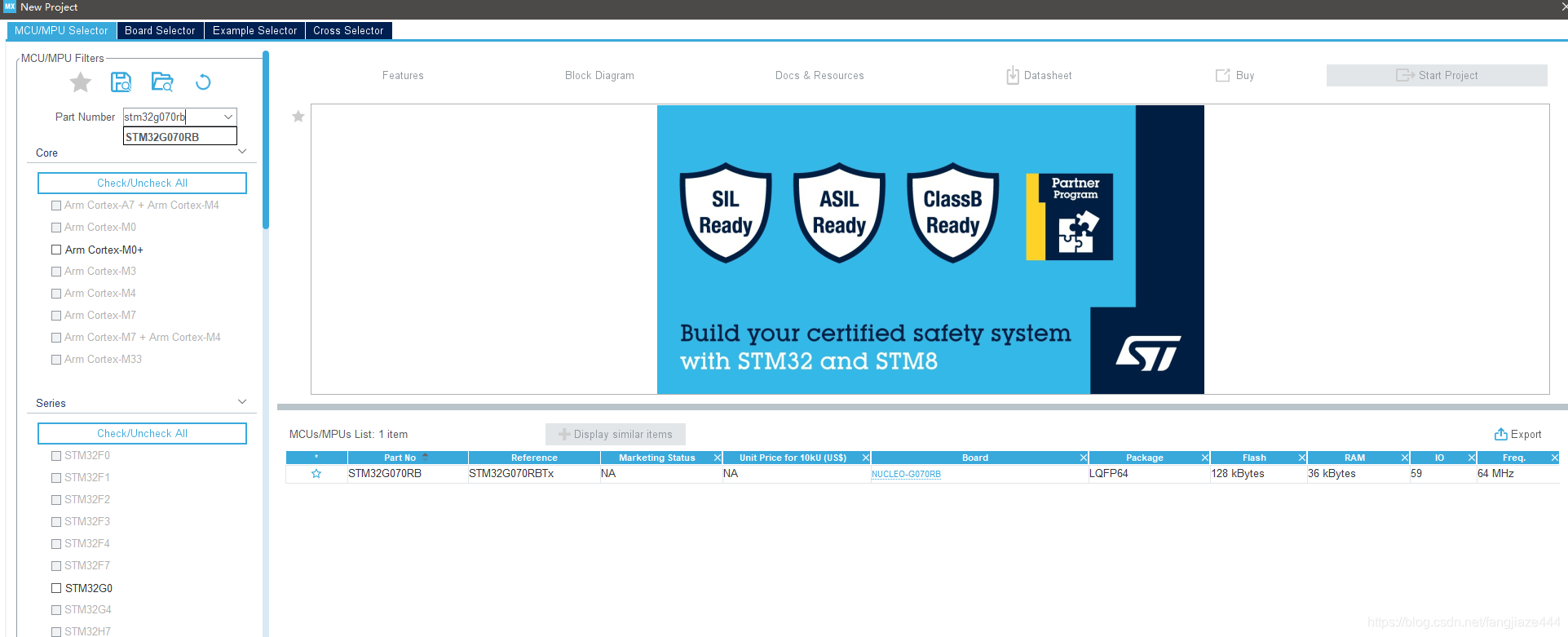Collapse the Core filter section
Screen dimensions: 1568x637
point(242,152)
